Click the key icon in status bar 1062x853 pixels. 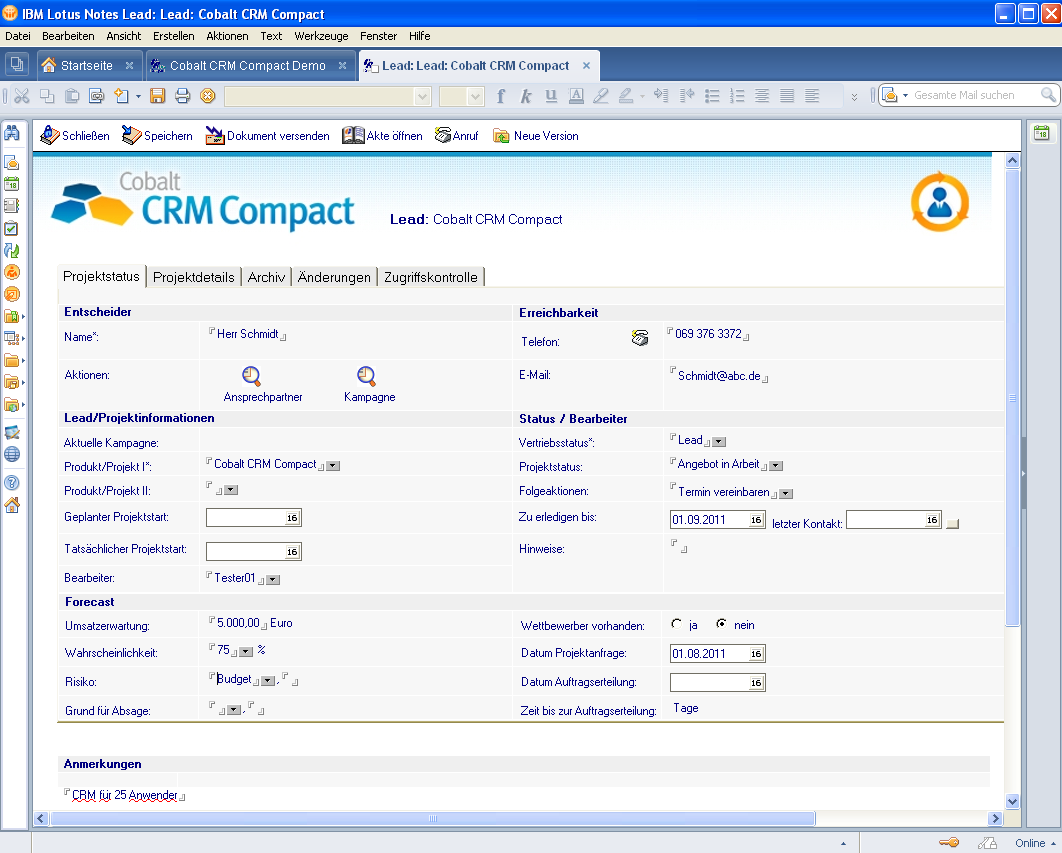click(949, 843)
